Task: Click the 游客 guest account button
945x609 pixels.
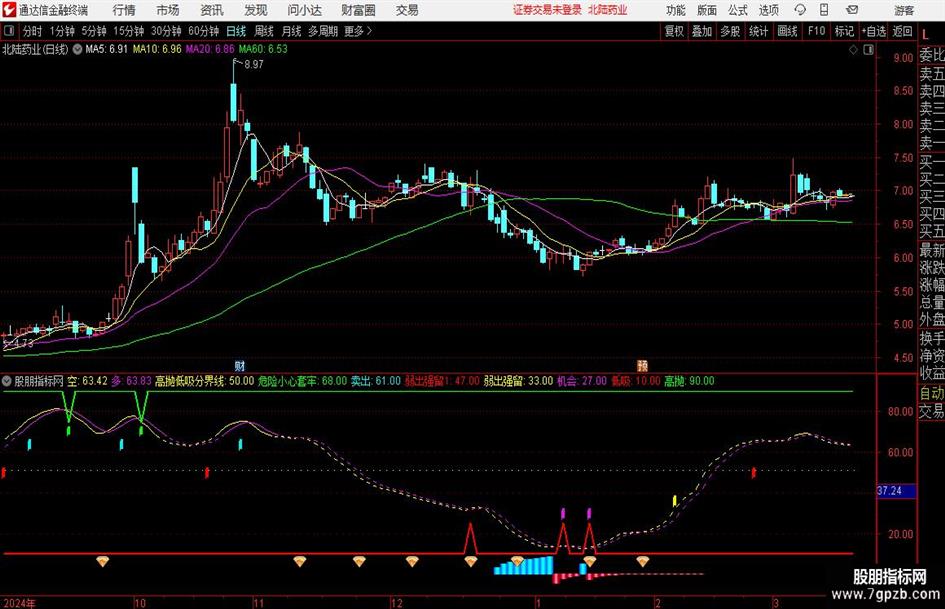Action: (x=904, y=10)
